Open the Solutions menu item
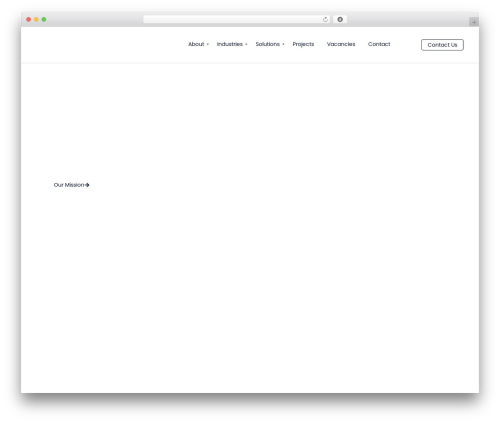Screen dimensions: 500x423 (268, 44)
